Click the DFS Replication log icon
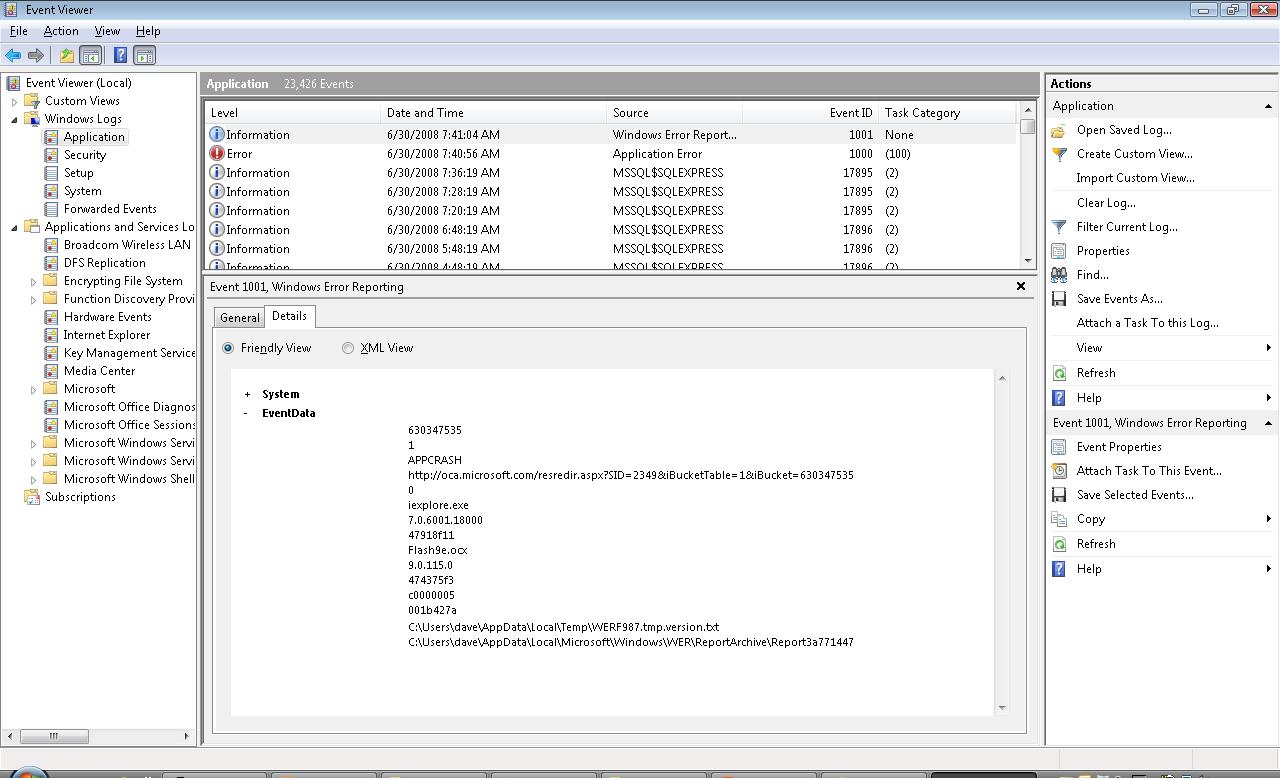This screenshot has height=778, width=1280. [x=51, y=263]
